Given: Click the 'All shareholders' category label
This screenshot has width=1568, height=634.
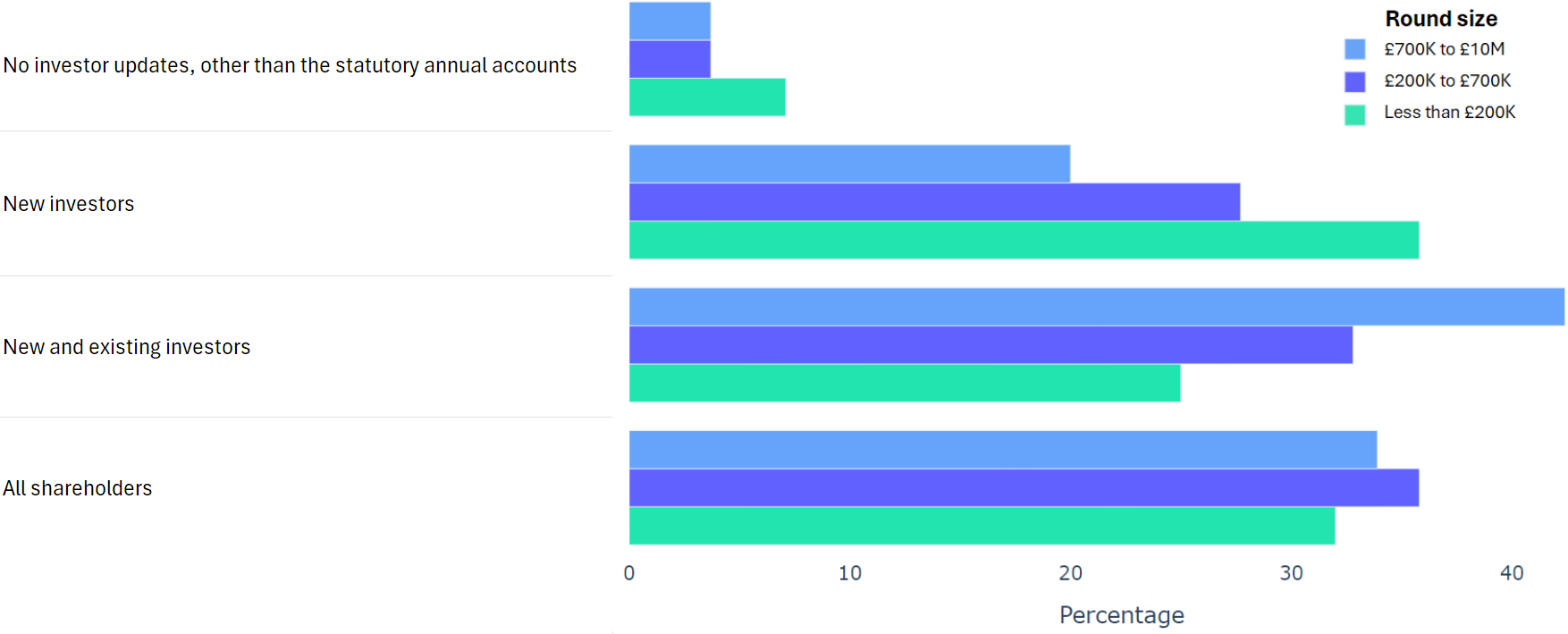Looking at the screenshot, I should coord(78,488).
